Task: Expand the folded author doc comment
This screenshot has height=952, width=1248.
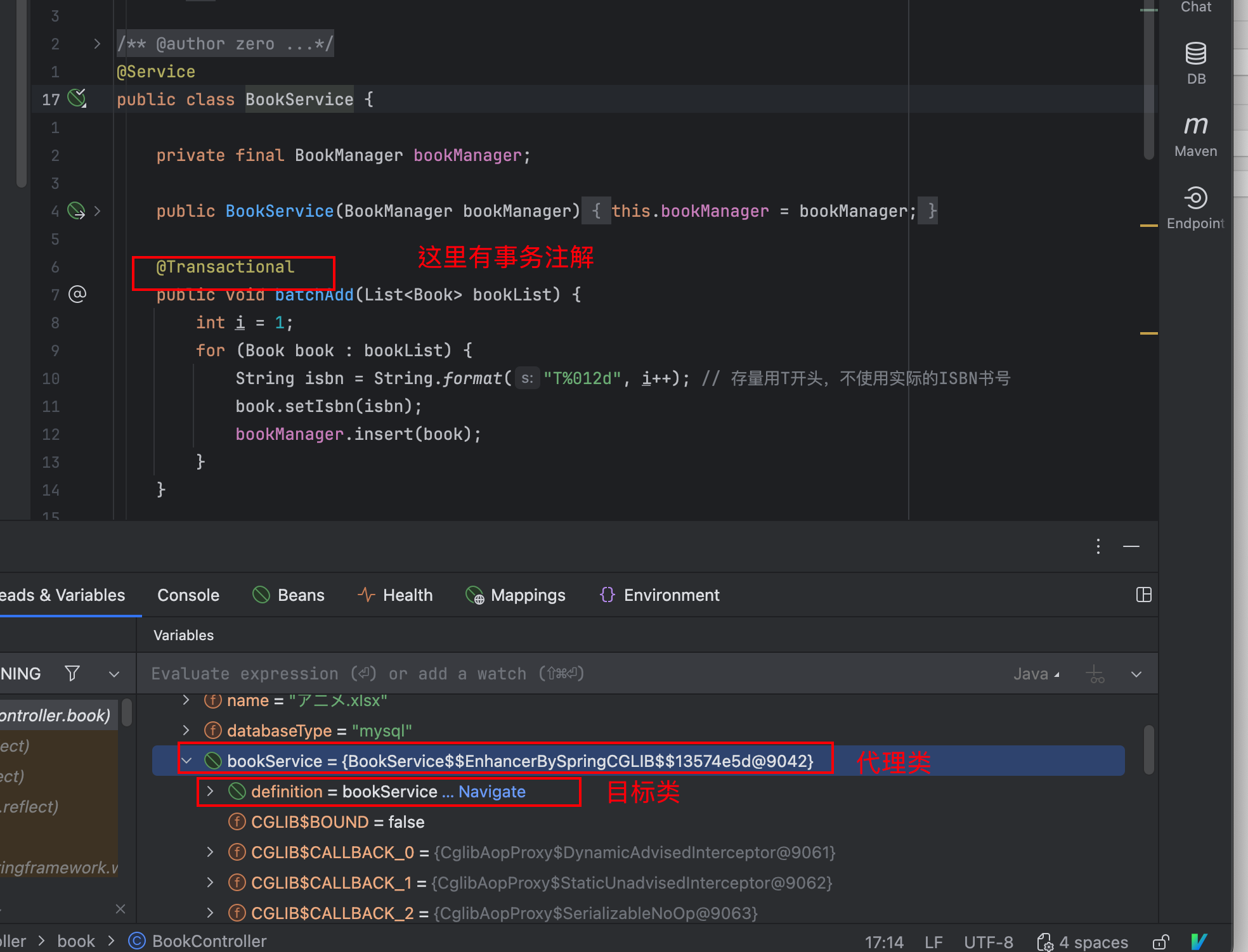Action: 97,44
